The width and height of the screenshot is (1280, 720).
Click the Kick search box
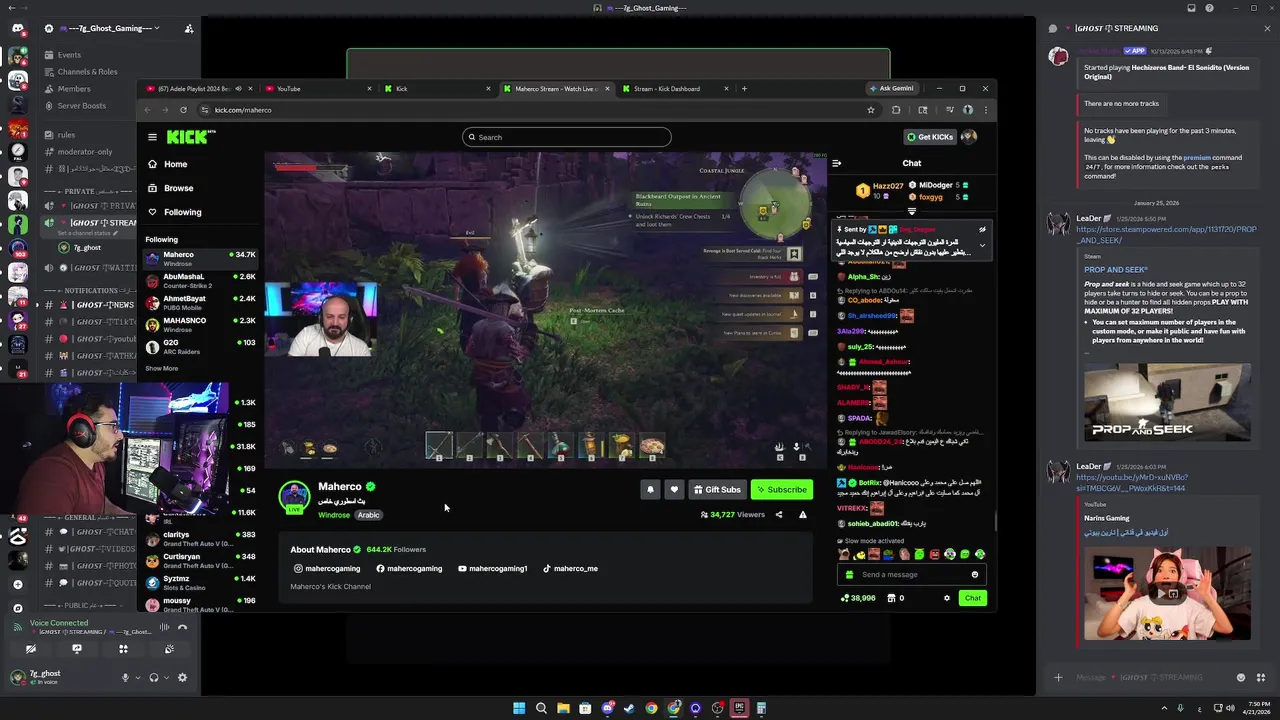click(x=566, y=137)
